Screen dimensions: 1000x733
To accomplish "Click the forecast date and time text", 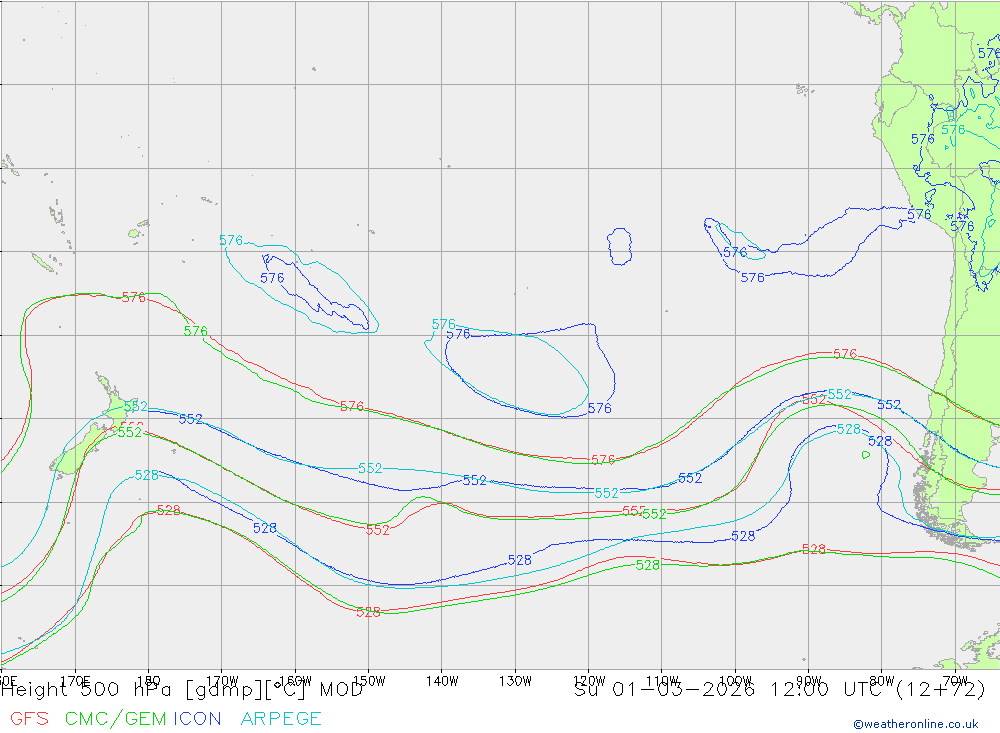I will coord(779,690).
